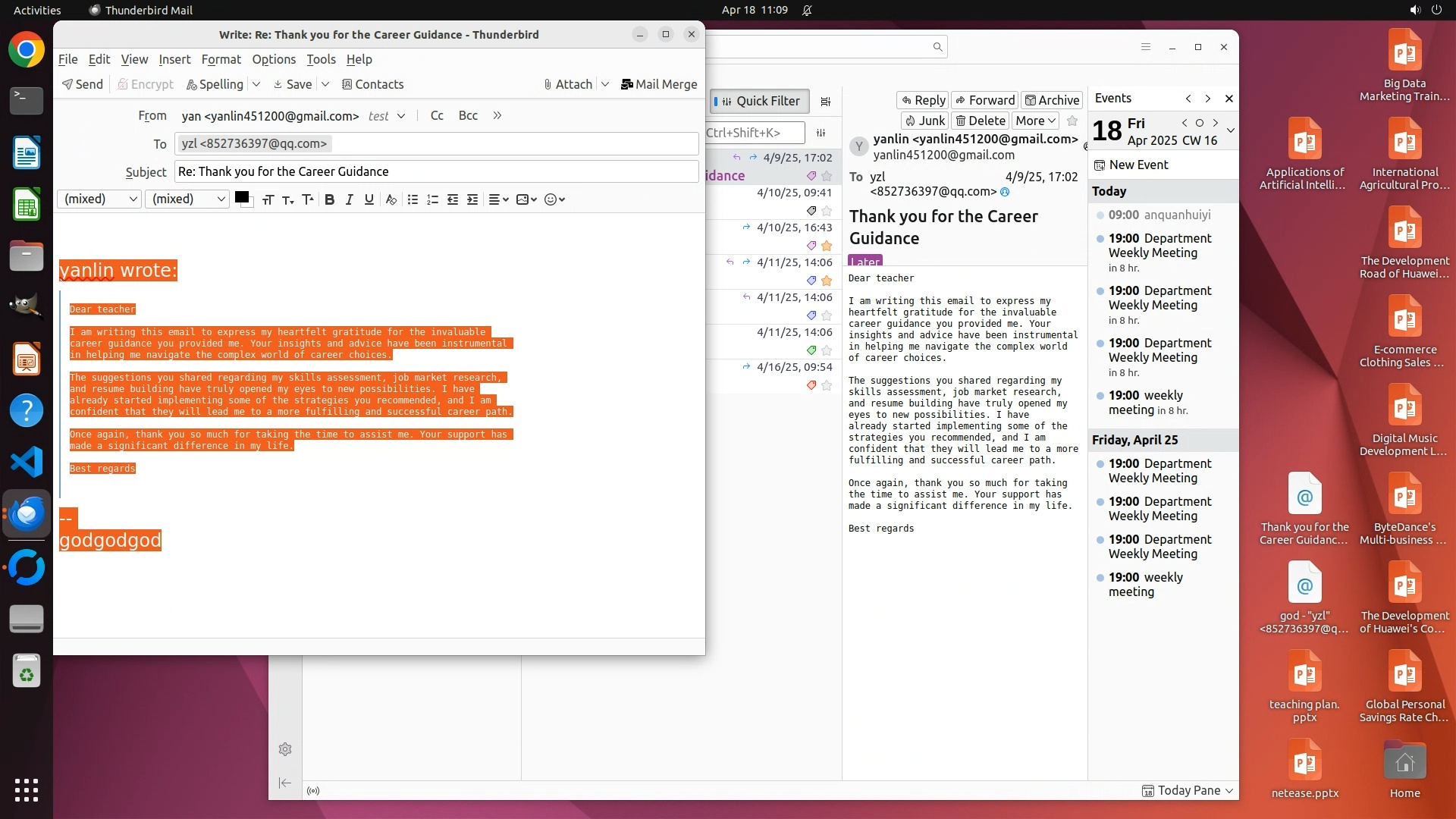Toggle bold formatting in the composer
Screen dimensions: 1456x819
329,199
